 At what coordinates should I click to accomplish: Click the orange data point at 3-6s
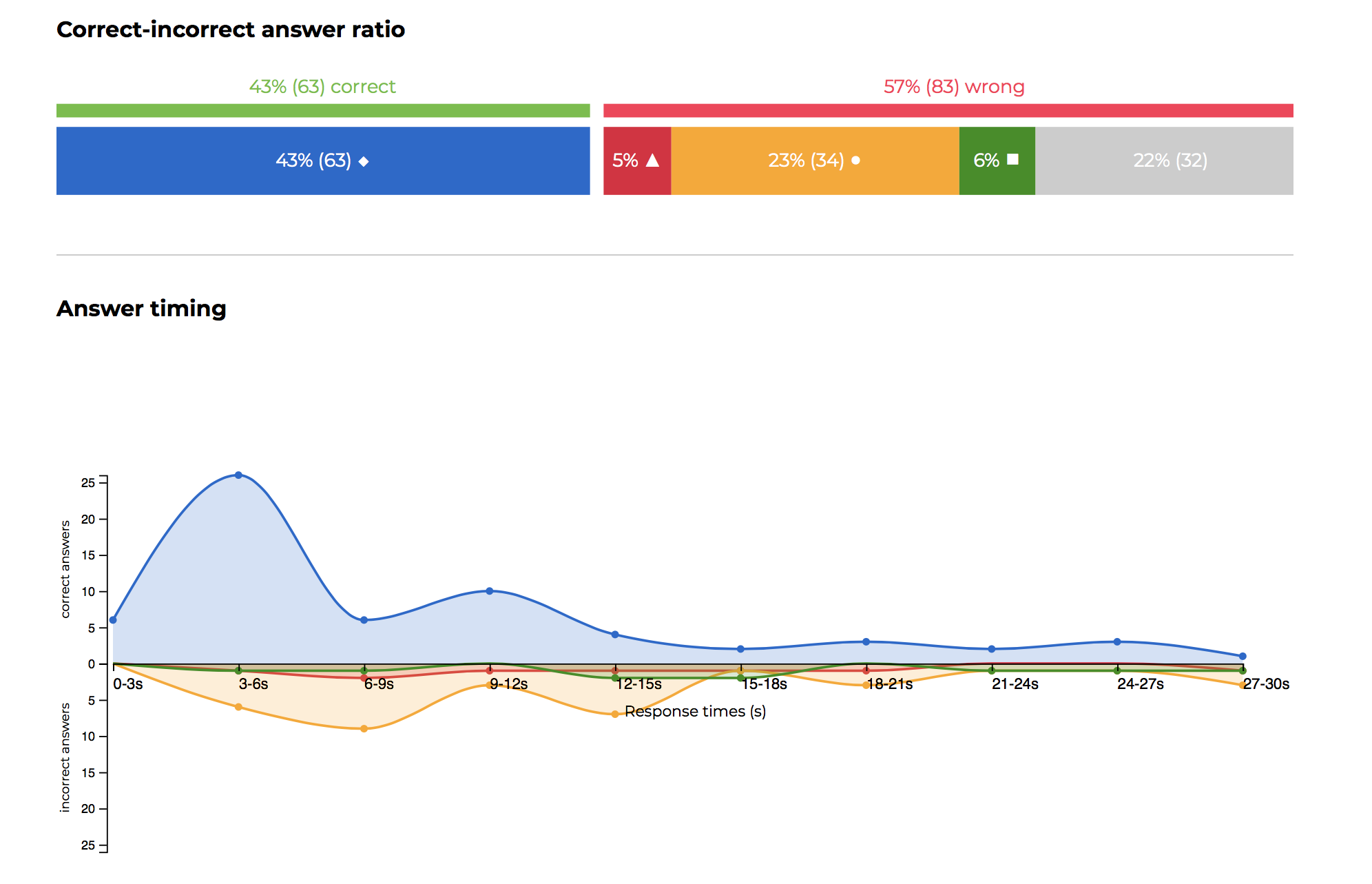pos(238,707)
